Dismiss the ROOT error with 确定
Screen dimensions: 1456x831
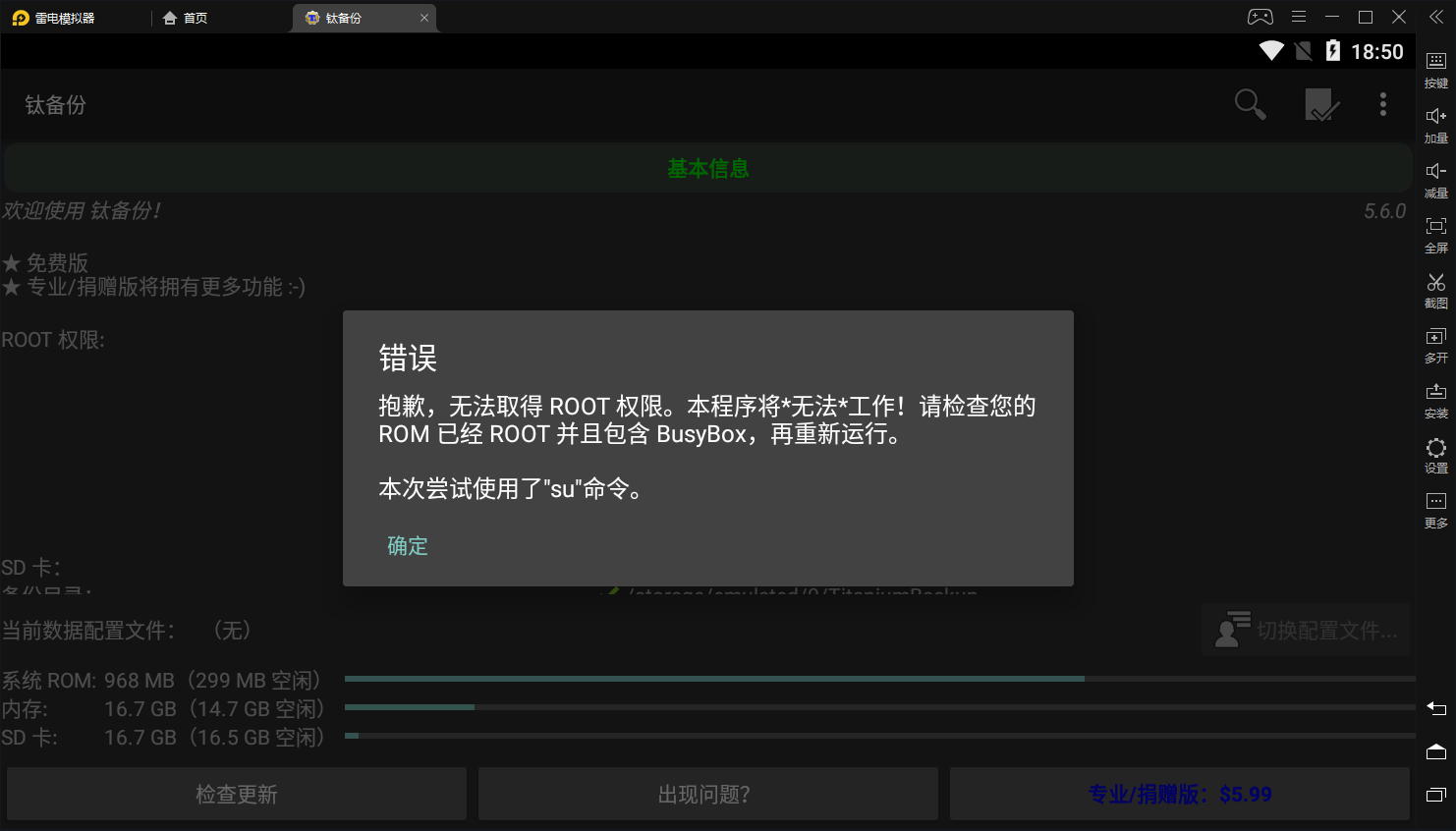(x=408, y=545)
